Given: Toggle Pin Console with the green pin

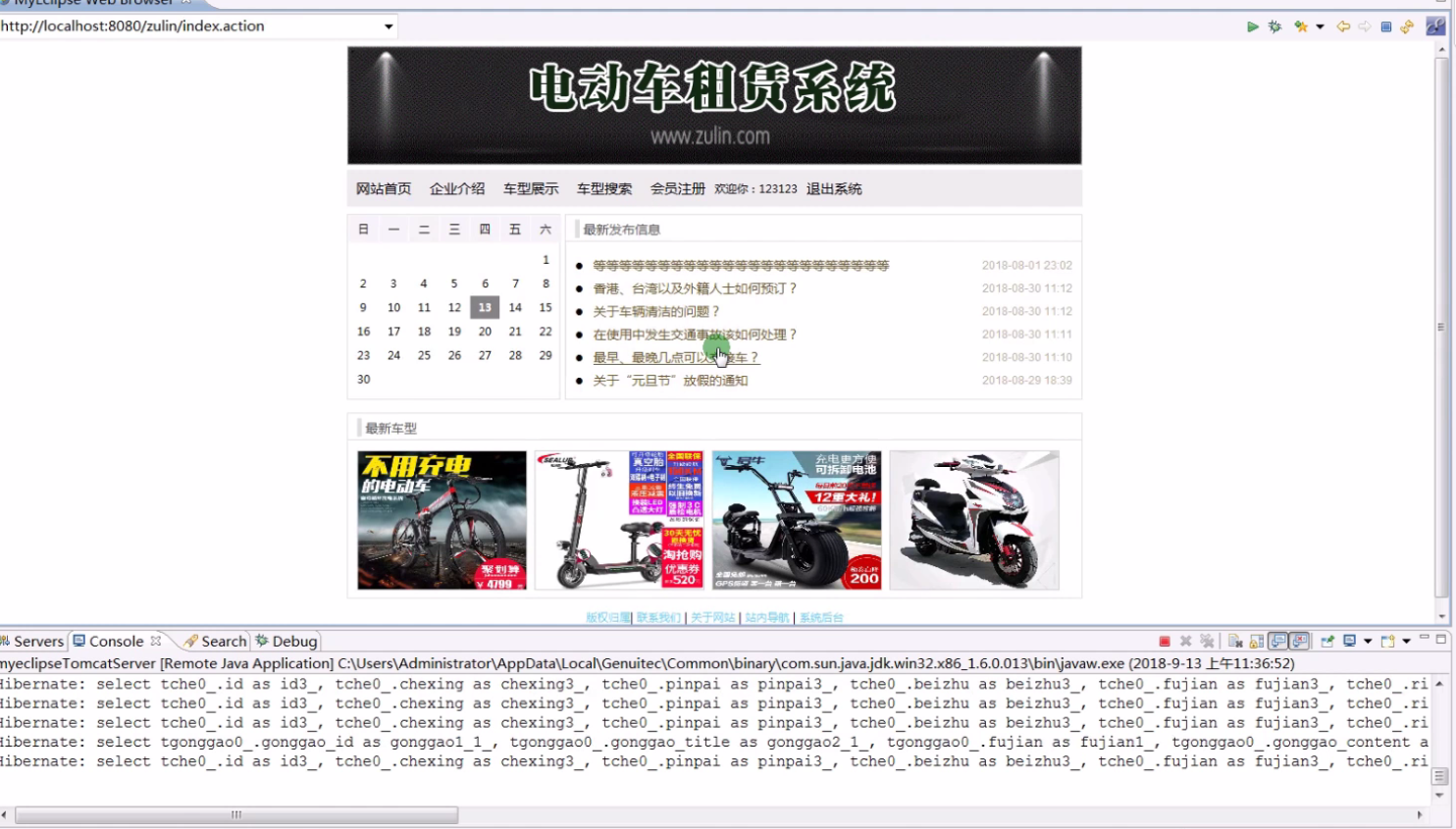Looking at the screenshot, I should tap(1327, 642).
